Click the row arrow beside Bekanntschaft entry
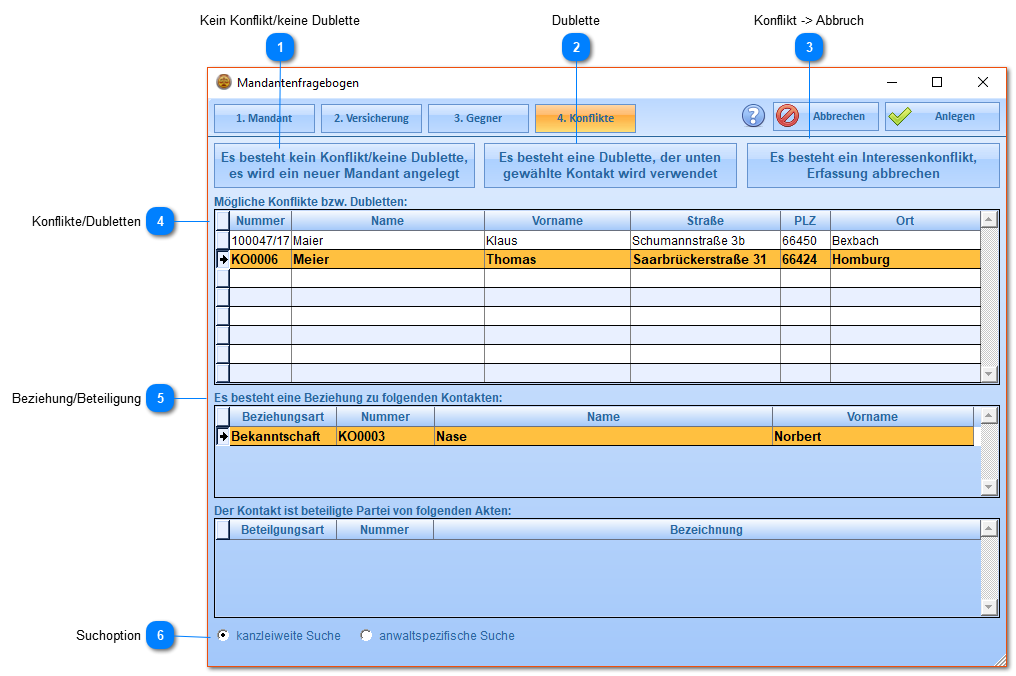Image resolution: width=1016 pixels, height=676 pixels. click(x=223, y=437)
